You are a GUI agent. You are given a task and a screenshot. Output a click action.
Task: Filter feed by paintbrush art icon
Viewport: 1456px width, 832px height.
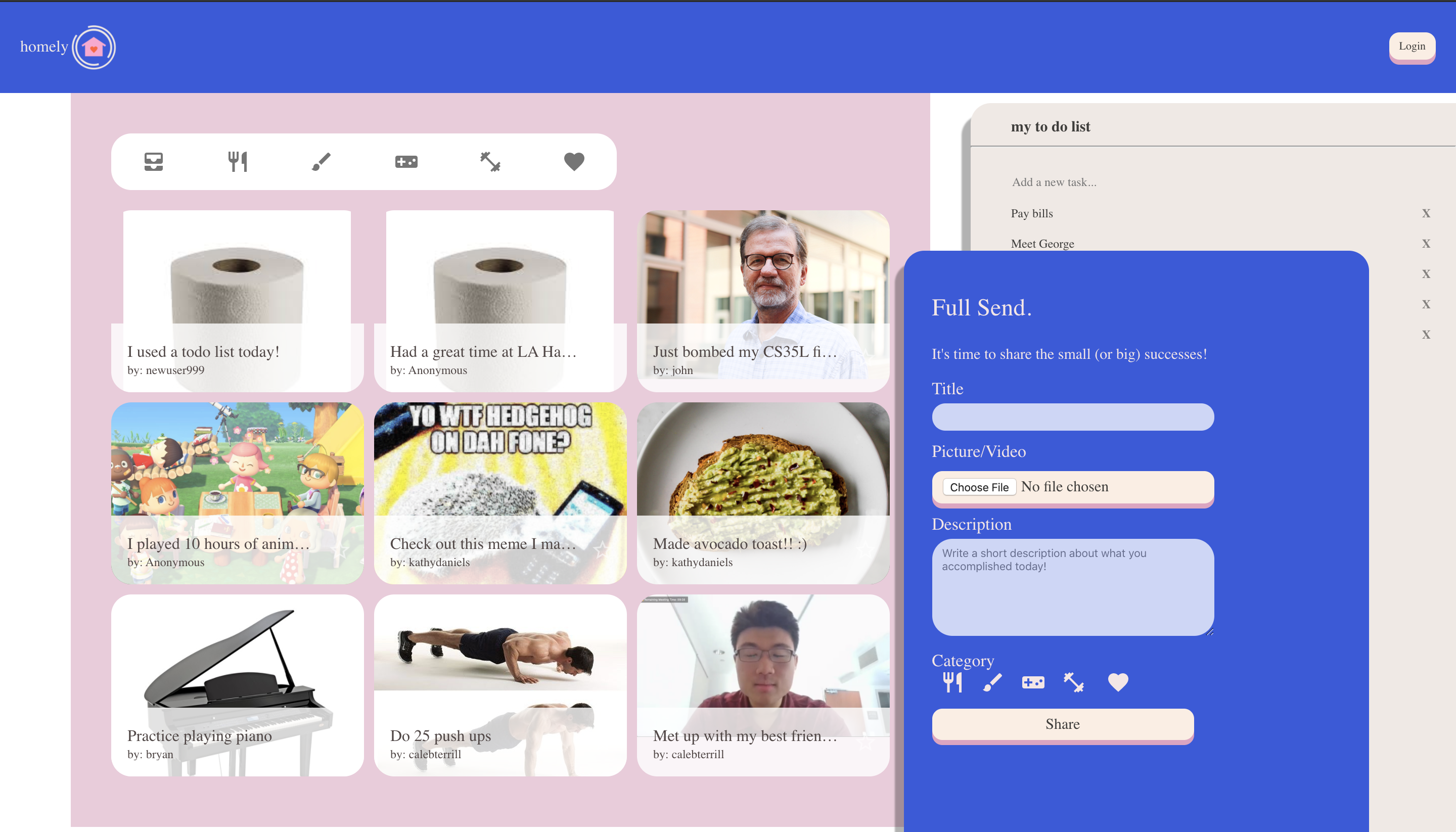tap(321, 162)
